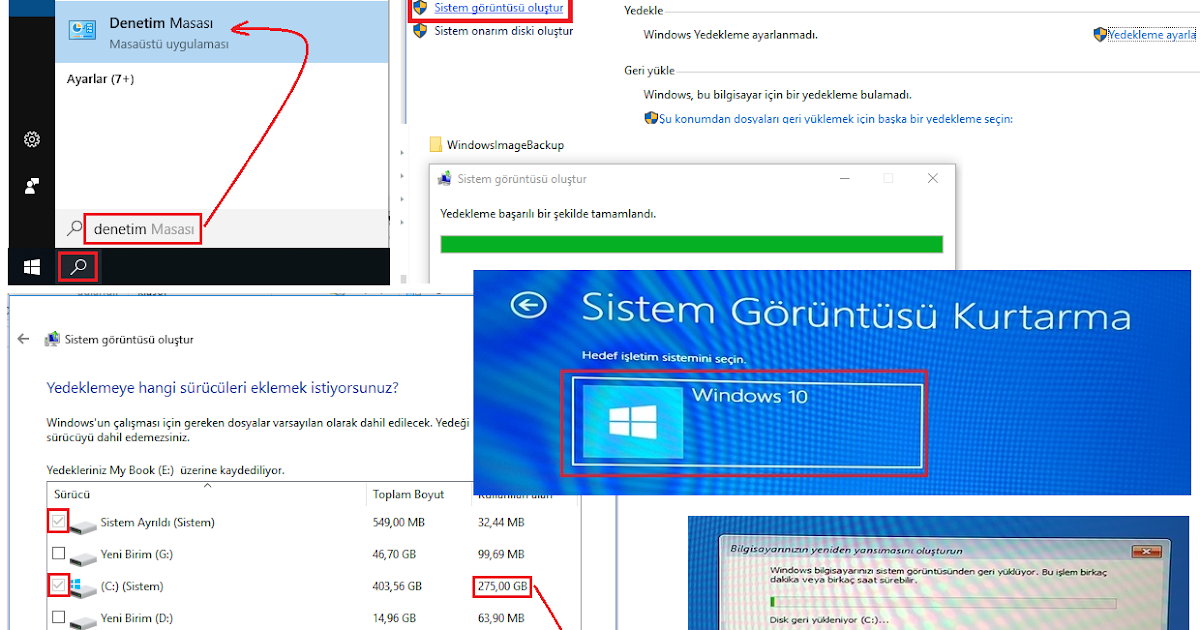This screenshot has height=630, width=1200.
Task: Click the shield icon beside Sistem onarım diski oluştur
Action: click(x=420, y=31)
